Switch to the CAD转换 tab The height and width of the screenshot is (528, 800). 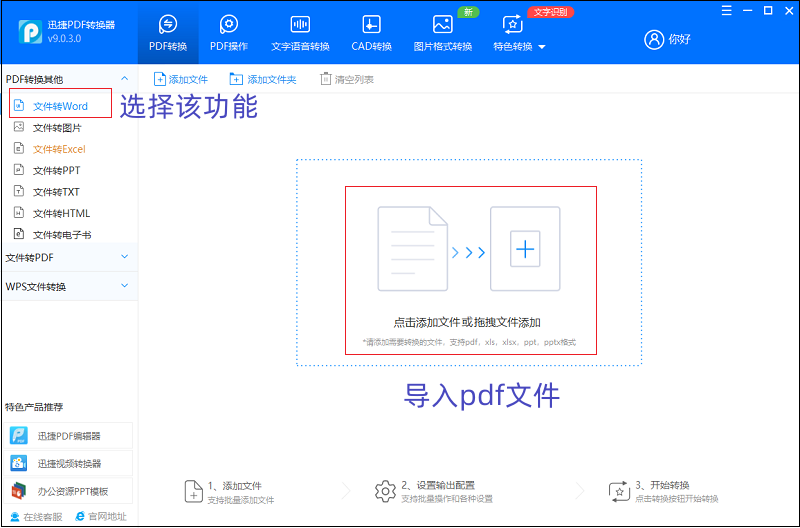(371, 33)
